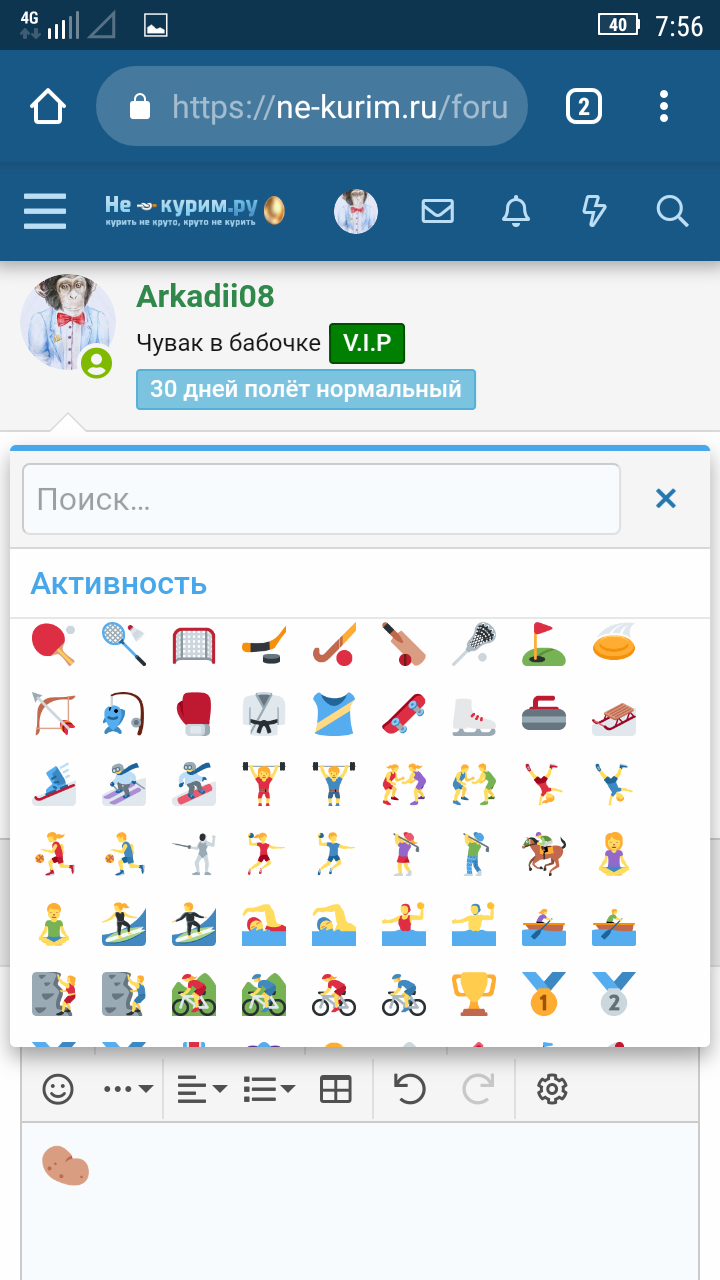Open the Arkadii08 profile link

click(x=205, y=296)
